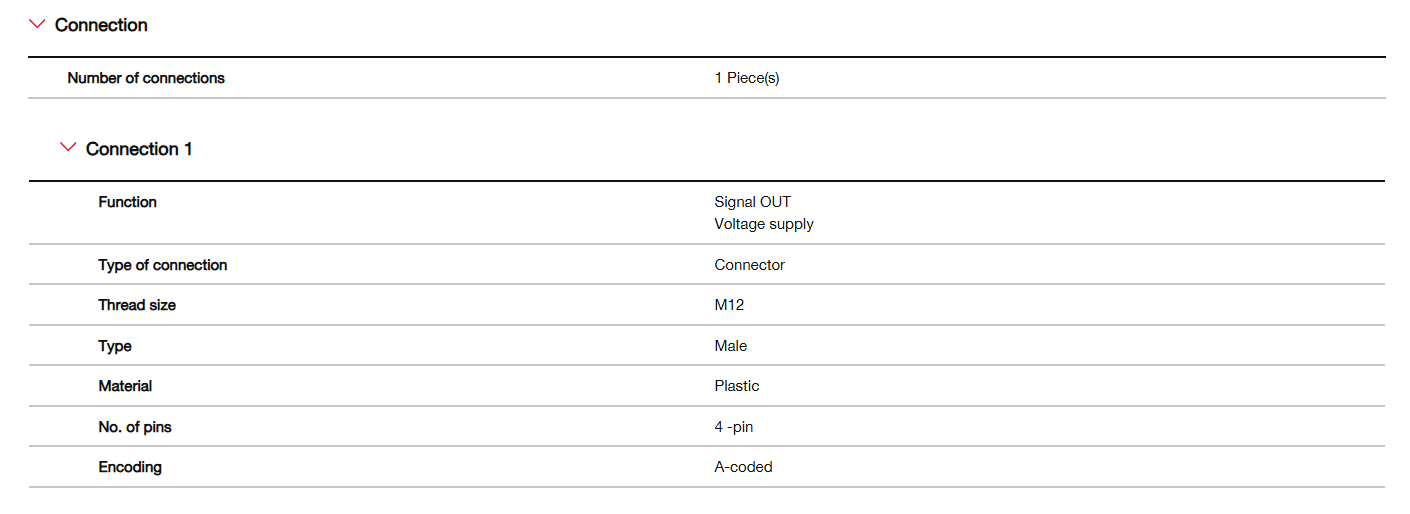Screen dimensions: 1410x514
Task: Select the 4 -pin value
Action: click(733, 427)
